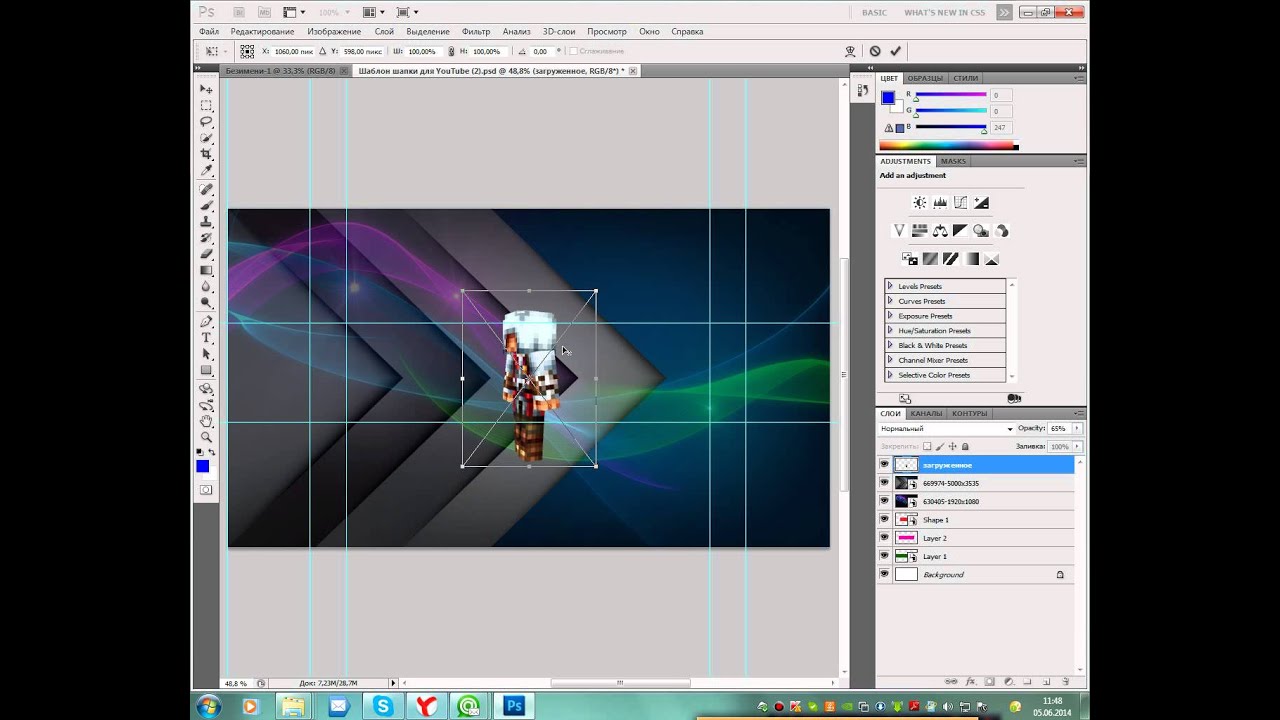1280x720 pixels.
Task: Open the Нормальный blend mode dropdown
Action: click(946, 429)
